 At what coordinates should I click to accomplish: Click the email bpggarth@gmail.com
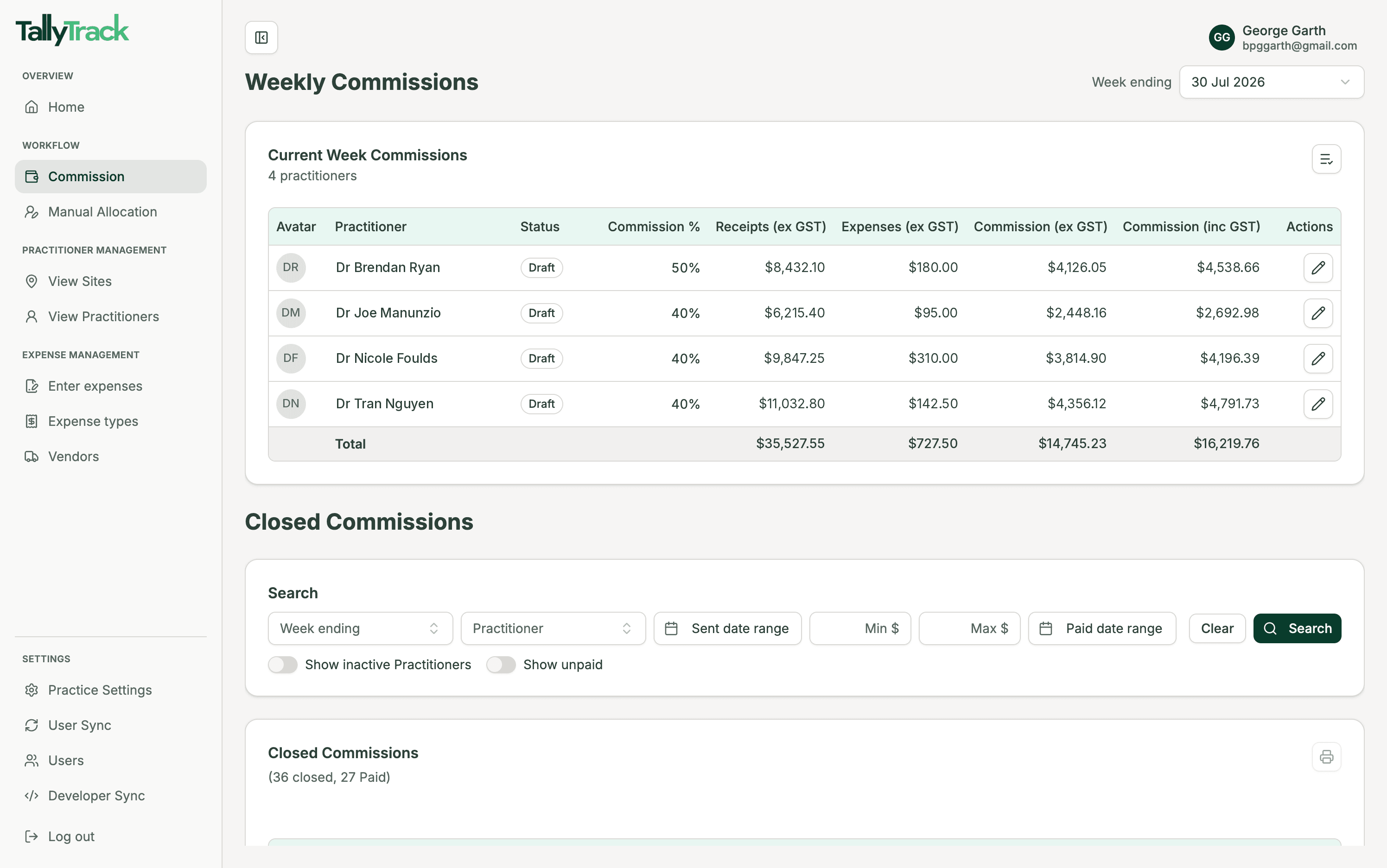coord(1299,45)
